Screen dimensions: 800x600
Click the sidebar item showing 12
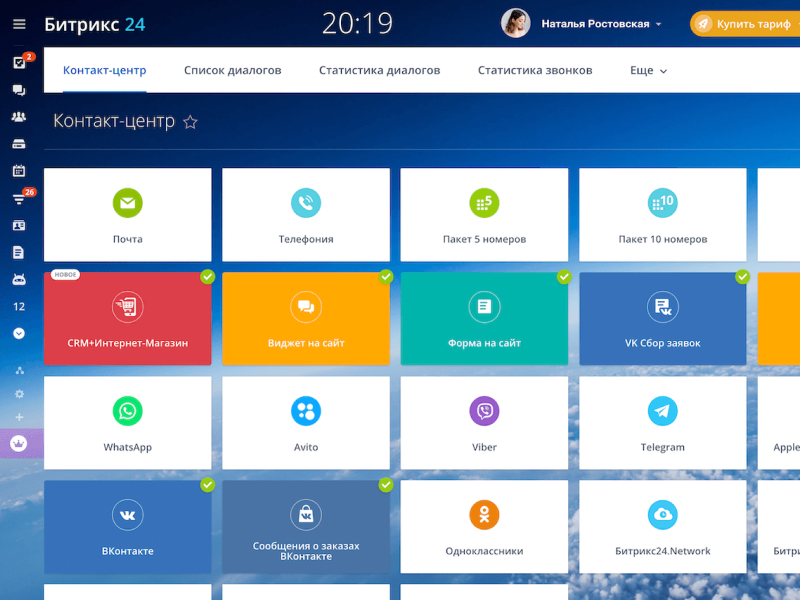pos(19,307)
